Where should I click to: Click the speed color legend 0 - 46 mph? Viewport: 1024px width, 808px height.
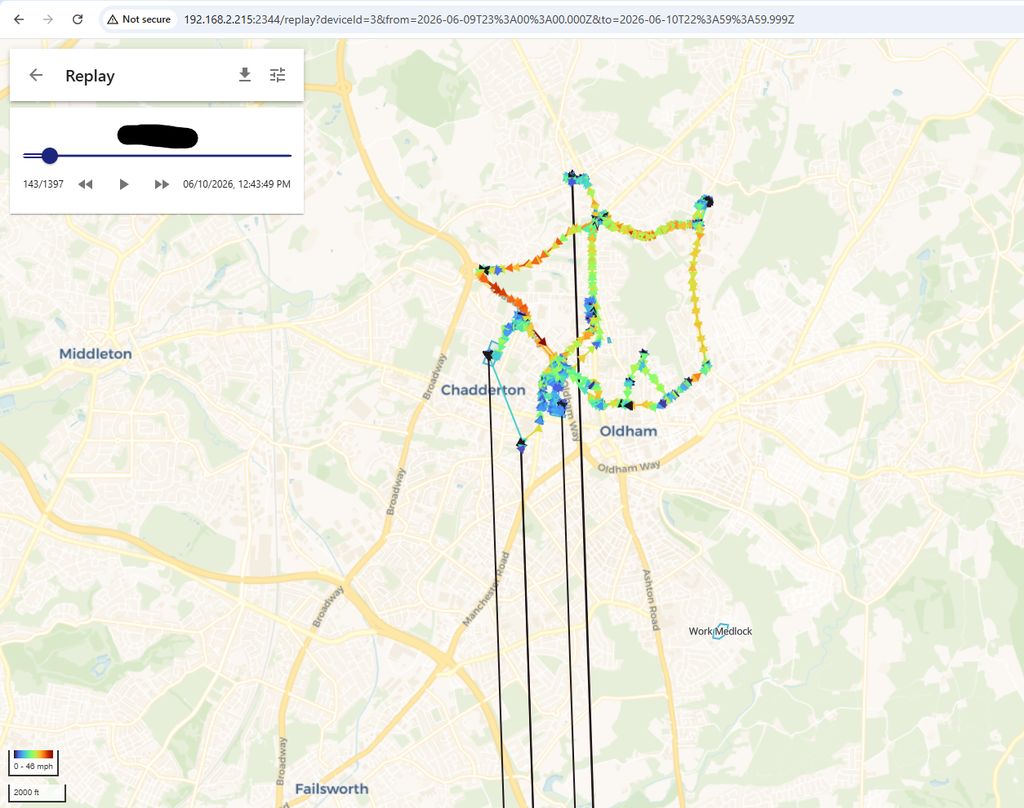pyautogui.click(x=33, y=762)
